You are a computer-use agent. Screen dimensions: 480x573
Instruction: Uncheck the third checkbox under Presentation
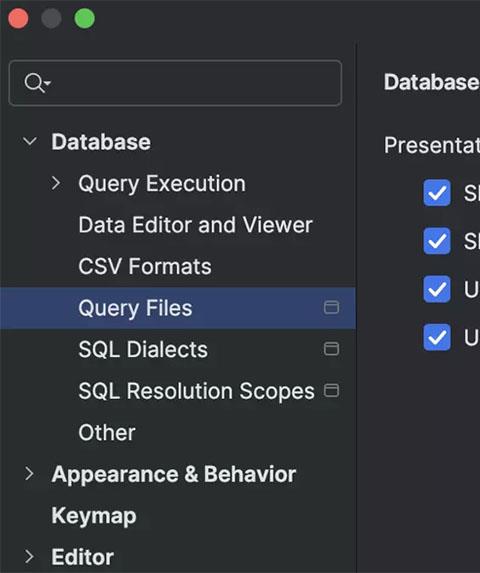437,289
